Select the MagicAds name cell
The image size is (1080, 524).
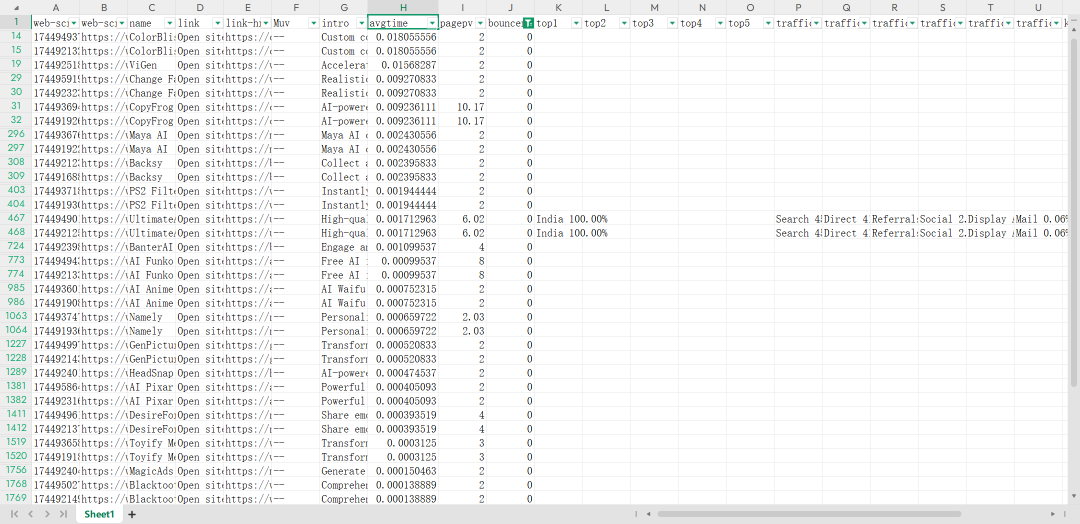pos(152,470)
